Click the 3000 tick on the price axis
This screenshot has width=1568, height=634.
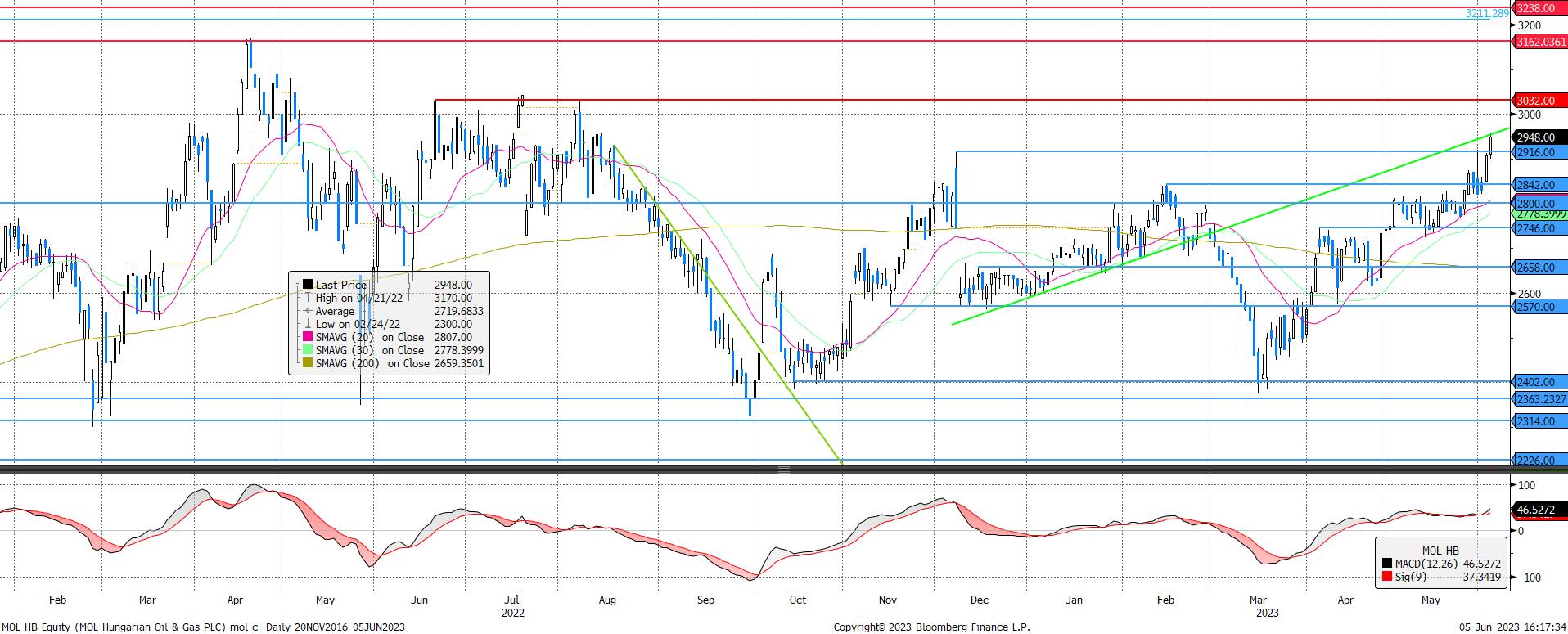[x=1529, y=115]
